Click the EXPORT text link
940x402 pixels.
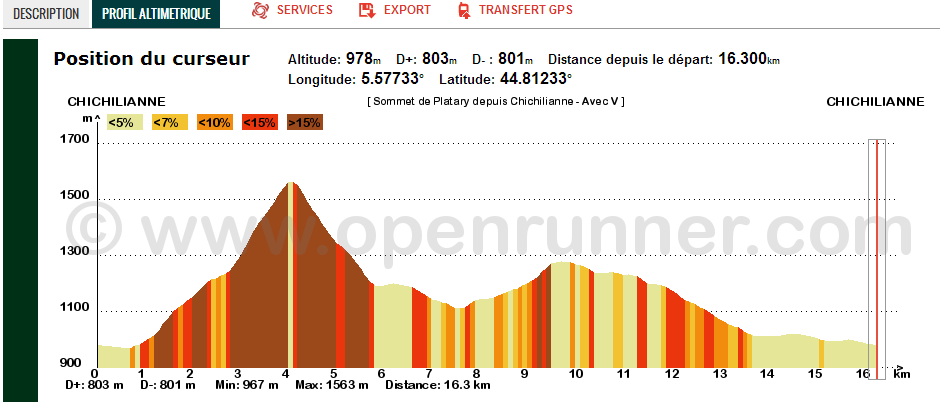[408, 10]
